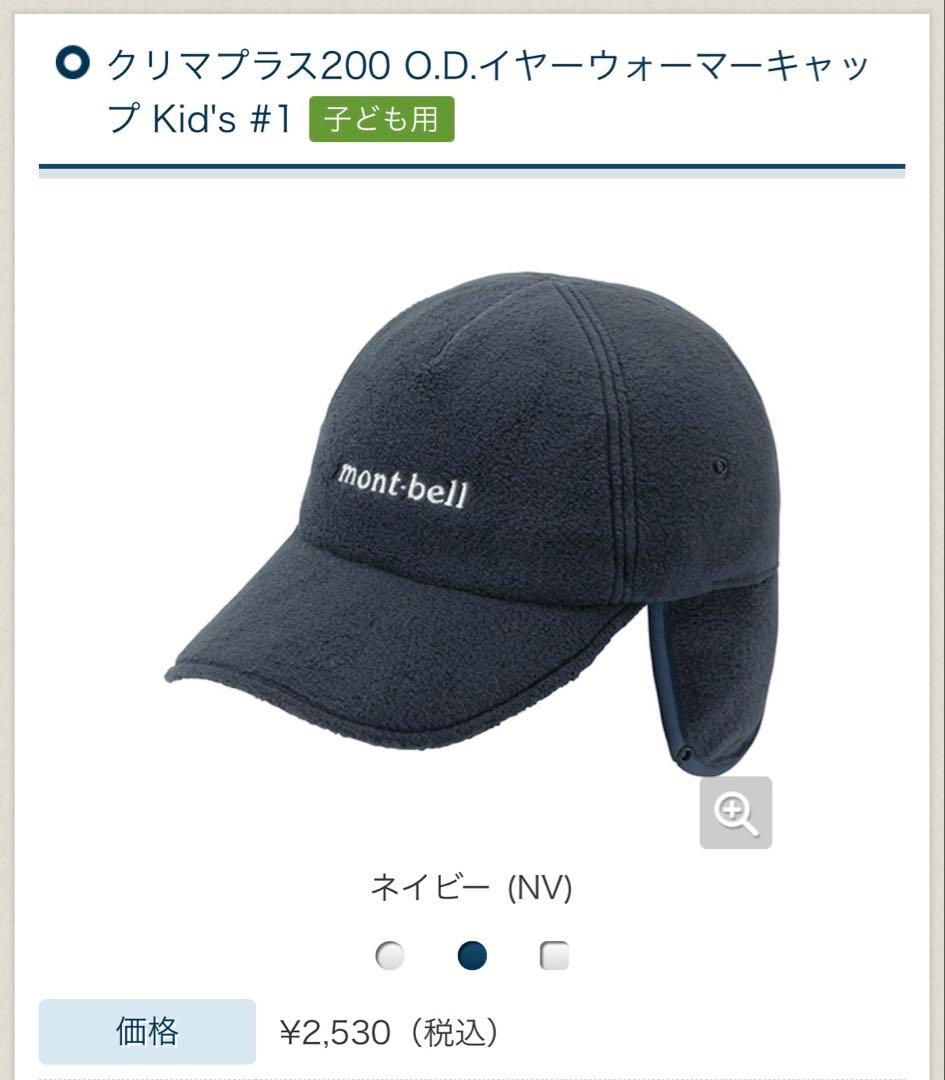Image resolution: width=945 pixels, height=1080 pixels.
Task: Select the 価格 label tab
Action: coord(147,1032)
